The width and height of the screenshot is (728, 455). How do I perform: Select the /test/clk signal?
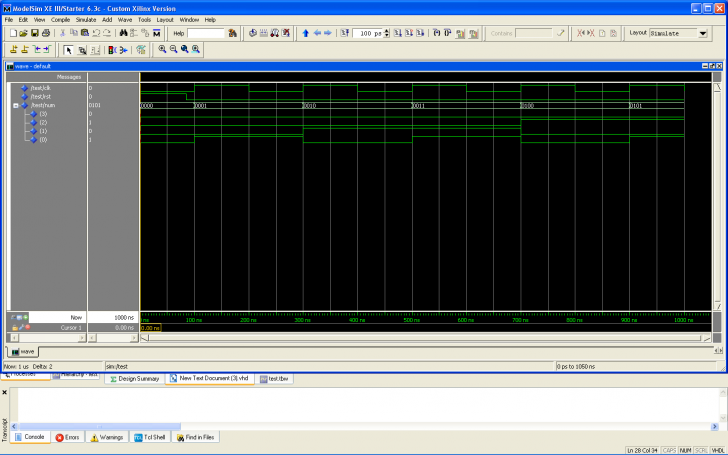pyautogui.click(x=40, y=88)
